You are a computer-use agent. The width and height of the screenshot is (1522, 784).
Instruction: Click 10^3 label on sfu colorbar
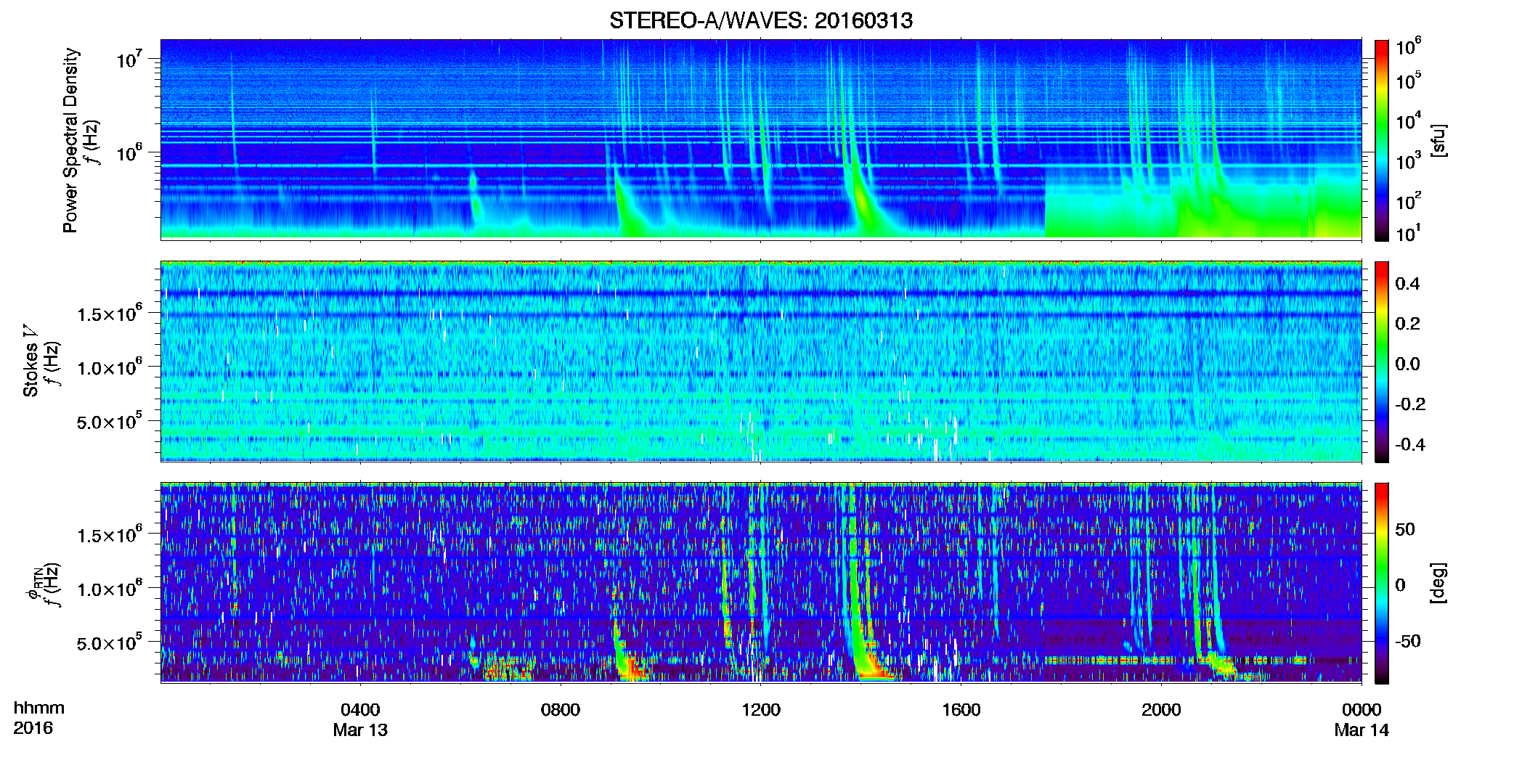tap(1409, 160)
